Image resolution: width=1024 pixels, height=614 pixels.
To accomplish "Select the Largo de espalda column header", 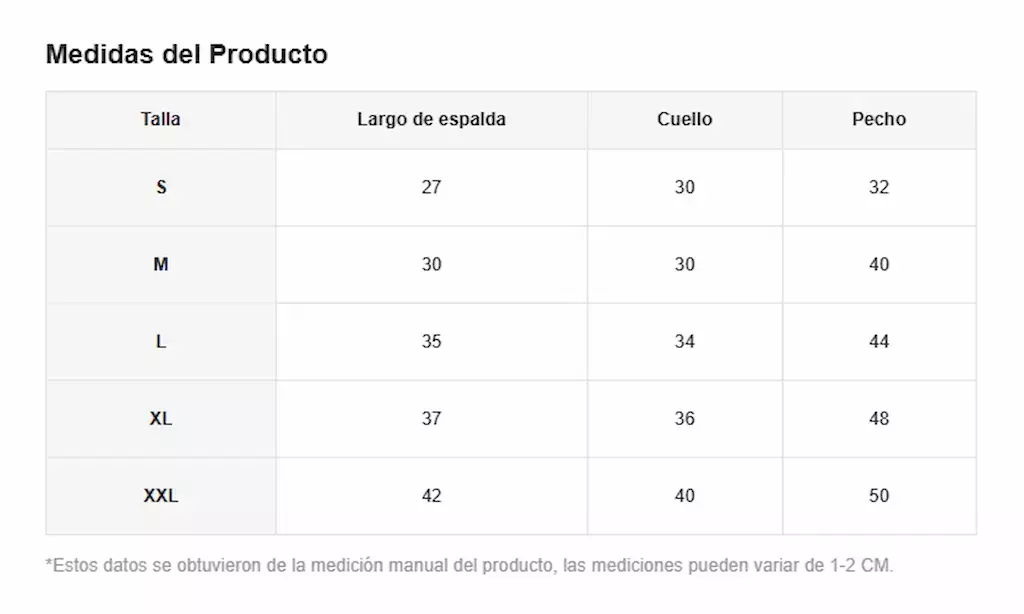I will click(431, 120).
